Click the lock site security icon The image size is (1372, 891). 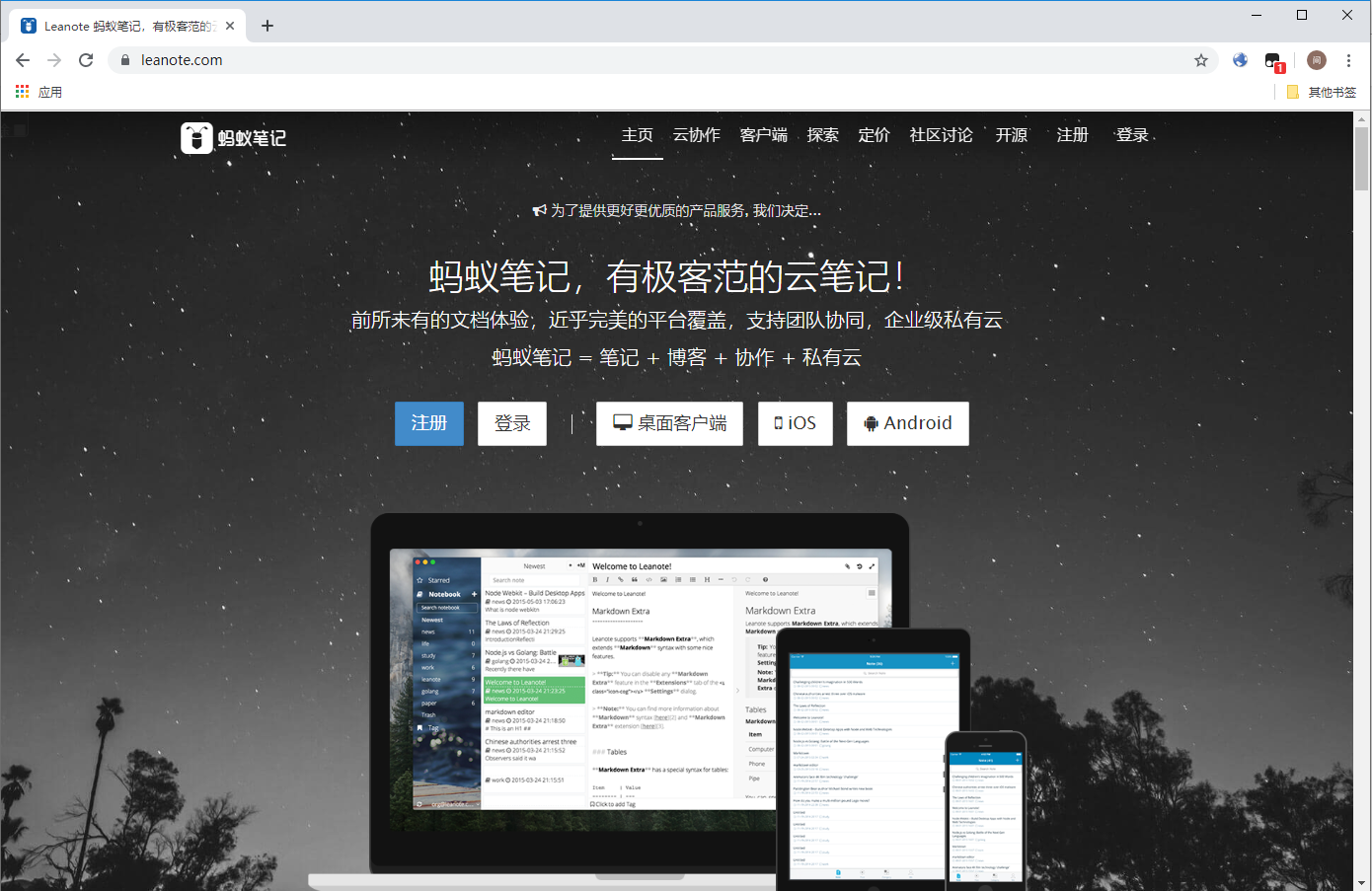click(x=124, y=60)
